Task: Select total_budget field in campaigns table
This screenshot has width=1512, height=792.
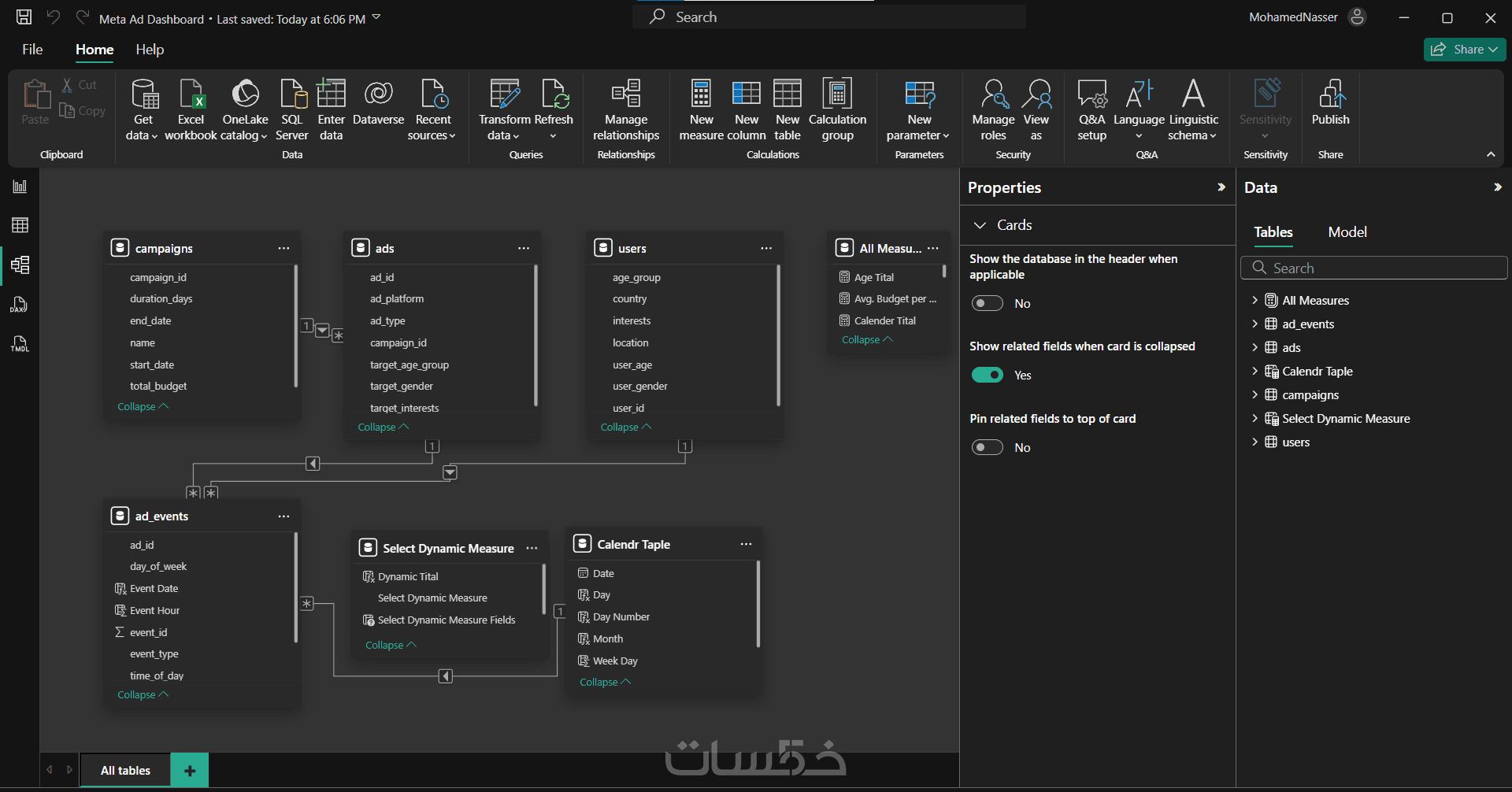Action: coord(158,387)
